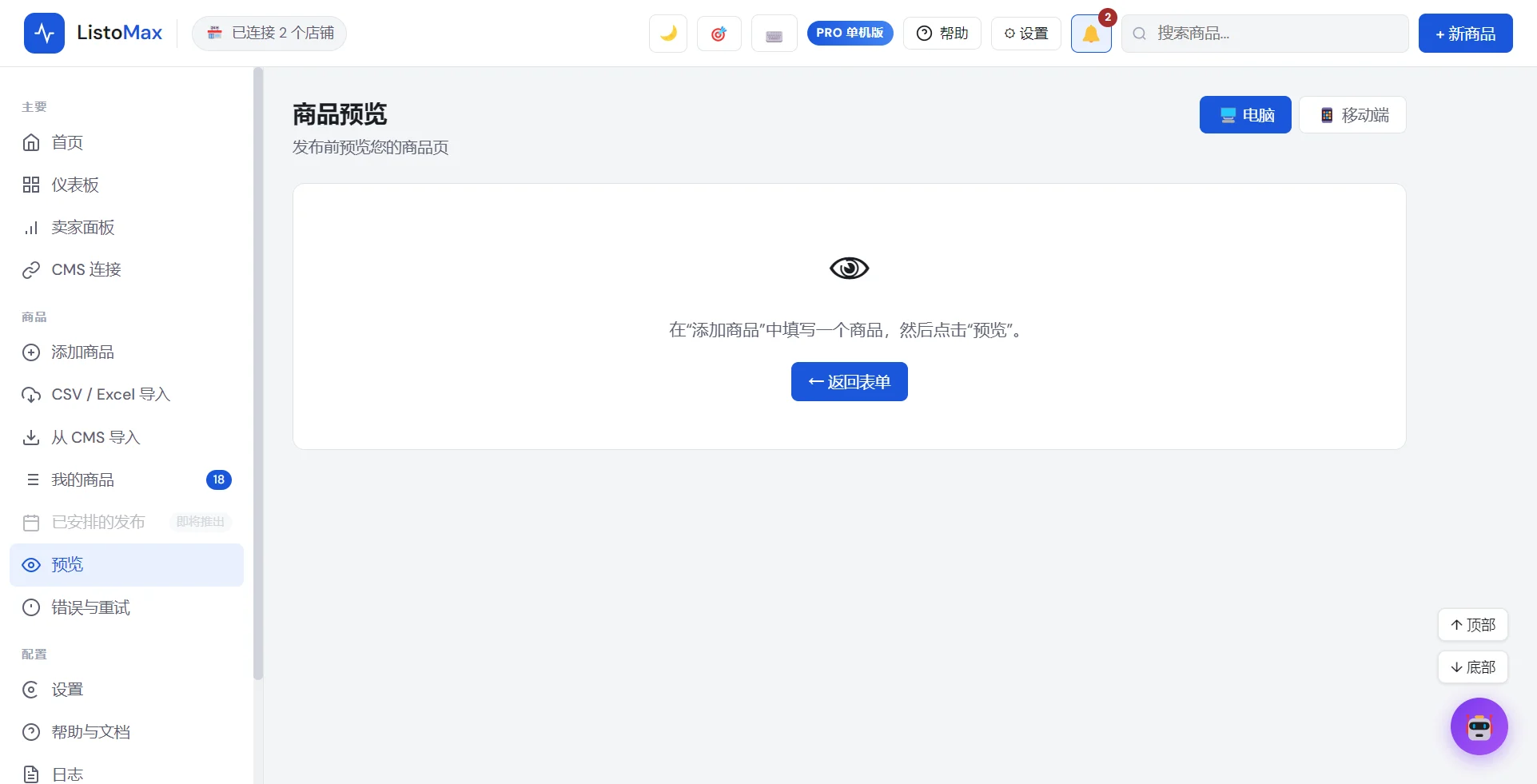Viewport: 1537px width, 784px height.
Task: Click 已连接 2 个店铺 status chip
Action: pyautogui.click(x=269, y=33)
